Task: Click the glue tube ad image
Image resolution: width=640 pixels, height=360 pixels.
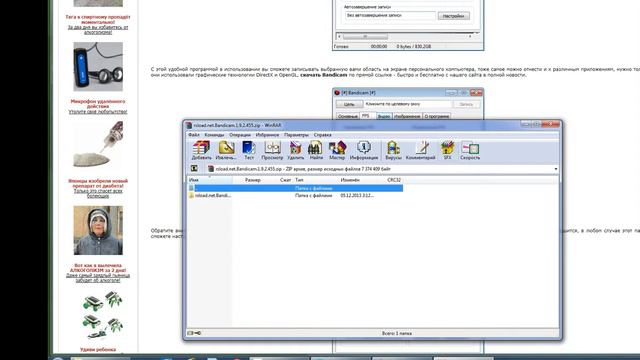Action: point(98,145)
